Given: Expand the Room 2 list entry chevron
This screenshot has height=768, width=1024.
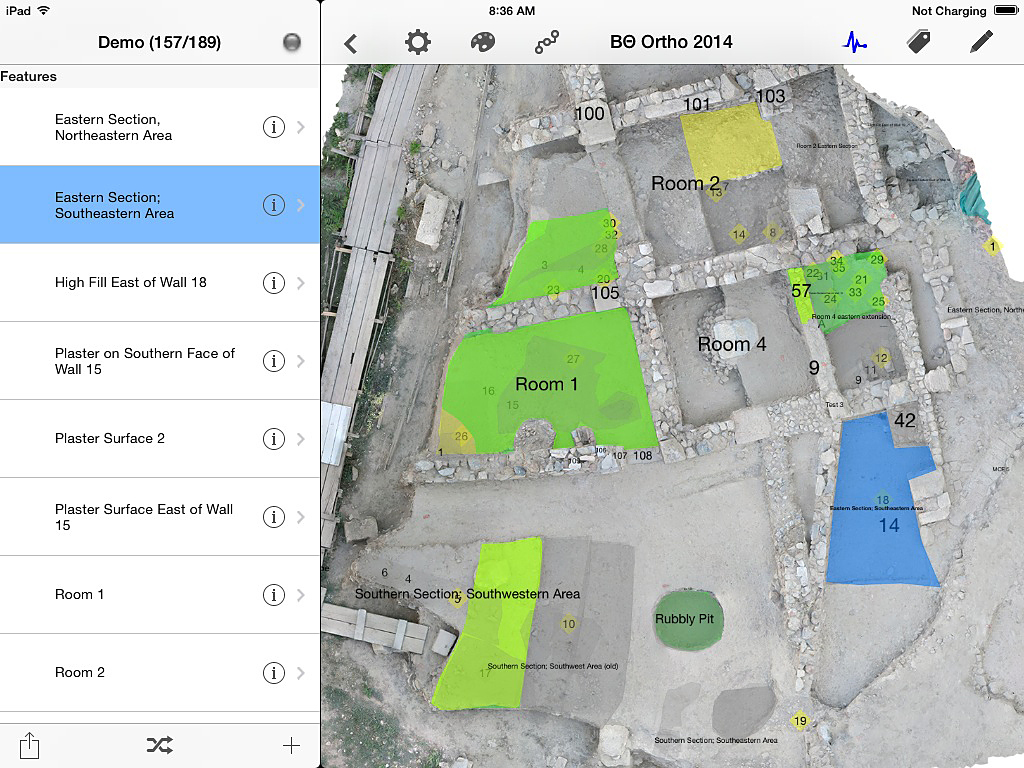Looking at the screenshot, I should coord(301,673).
